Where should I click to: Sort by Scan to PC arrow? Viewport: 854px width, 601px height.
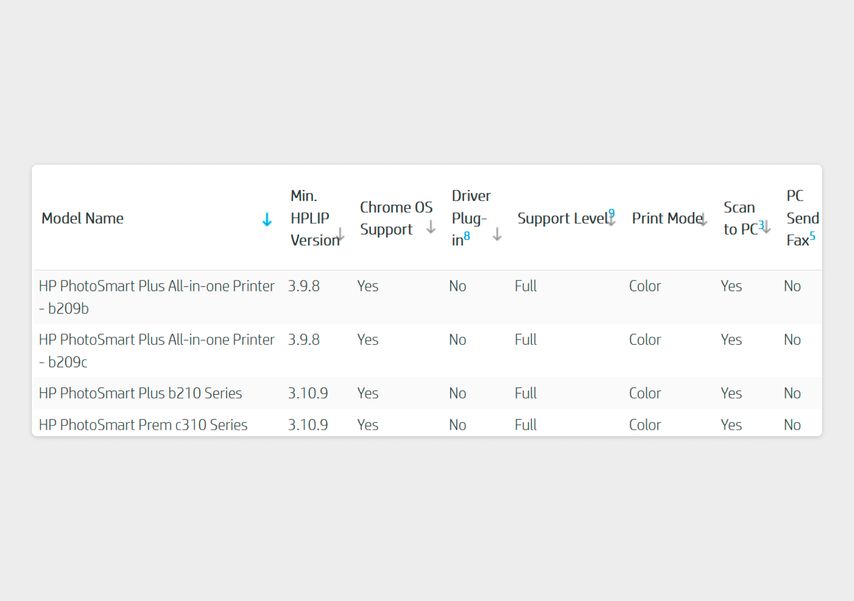pyautogui.click(x=766, y=227)
